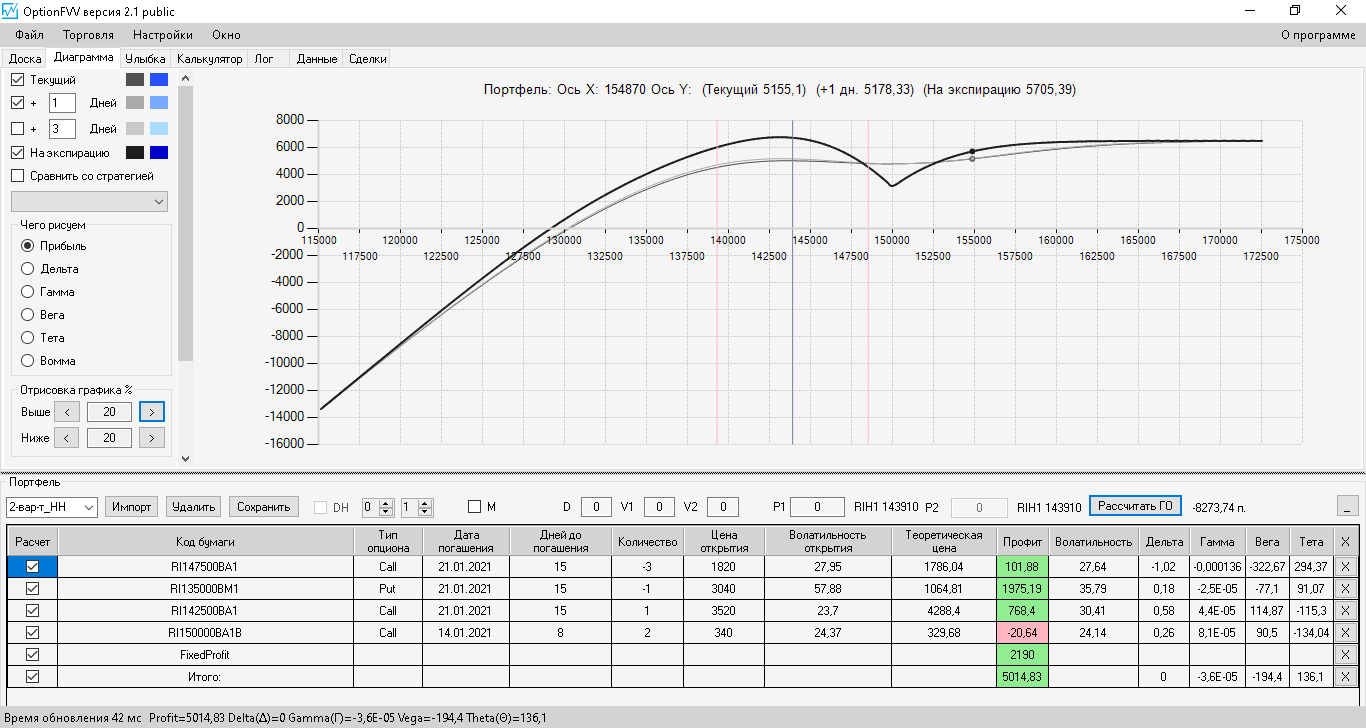Click the Рассчитать ГО button
The image size is (1366, 728).
tap(1135, 506)
